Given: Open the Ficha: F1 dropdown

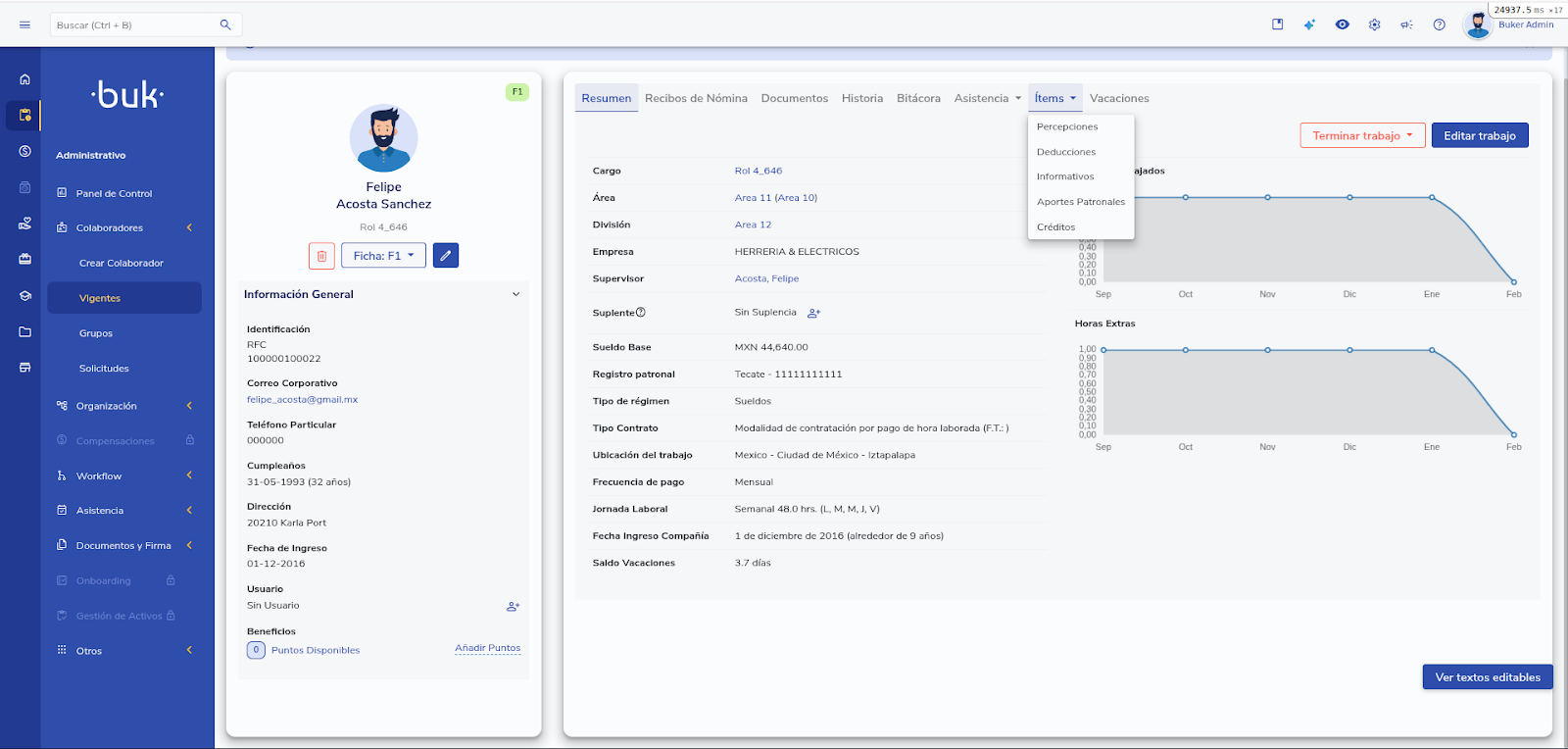Looking at the screenshot, I should (x=383, y=256).
